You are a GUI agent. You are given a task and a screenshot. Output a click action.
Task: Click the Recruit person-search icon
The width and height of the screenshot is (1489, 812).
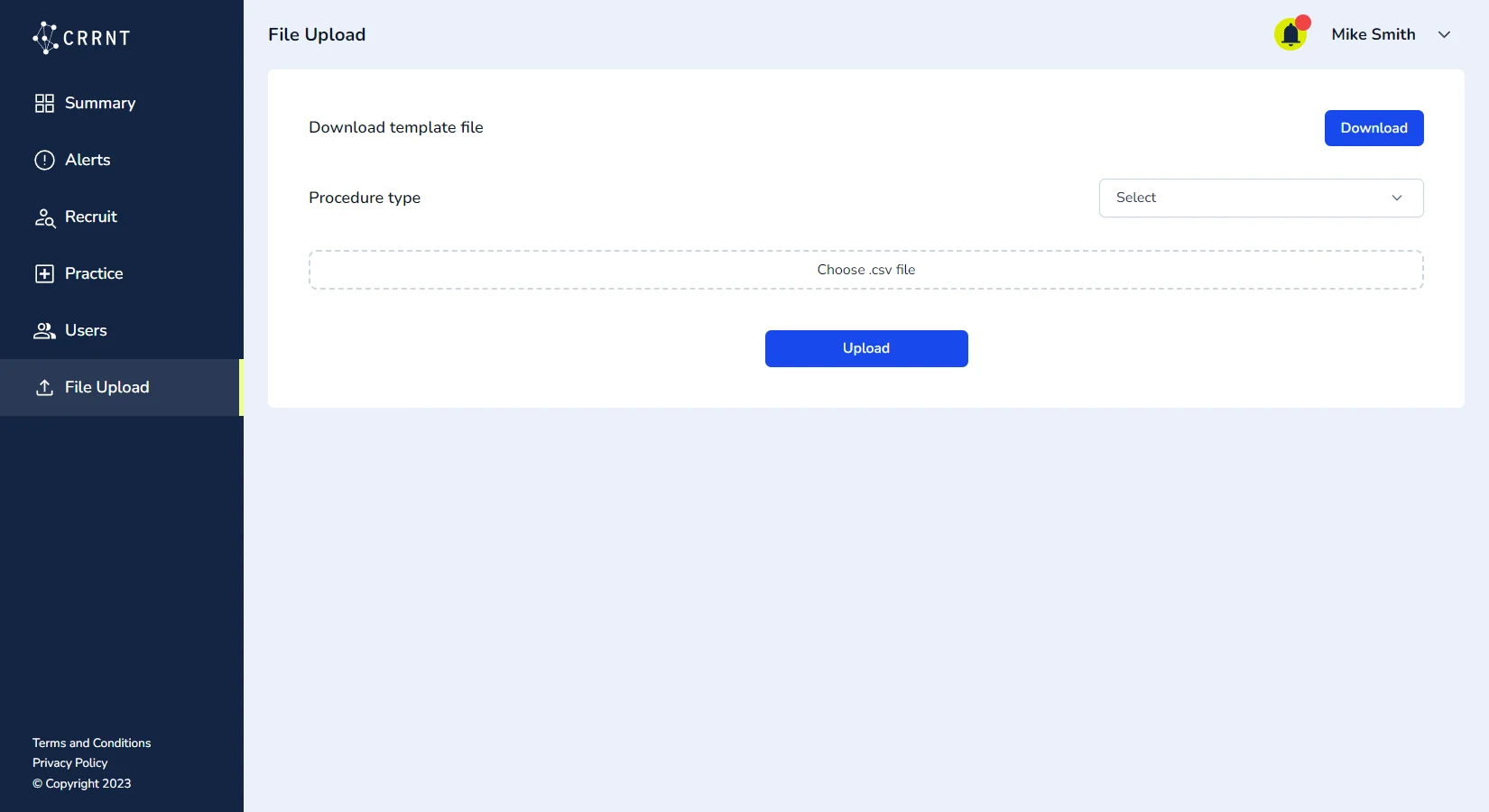(44, 217)
